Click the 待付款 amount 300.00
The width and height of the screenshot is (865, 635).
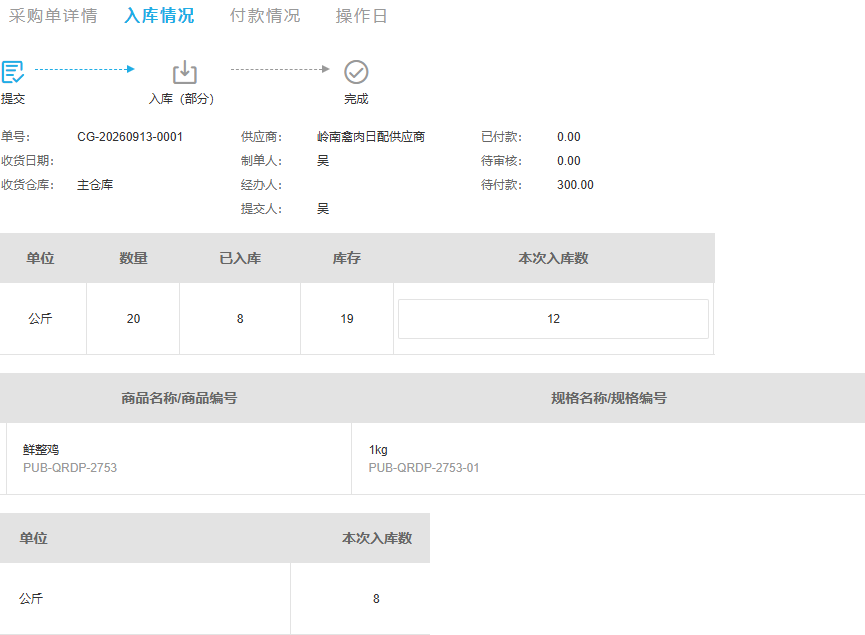575,185
